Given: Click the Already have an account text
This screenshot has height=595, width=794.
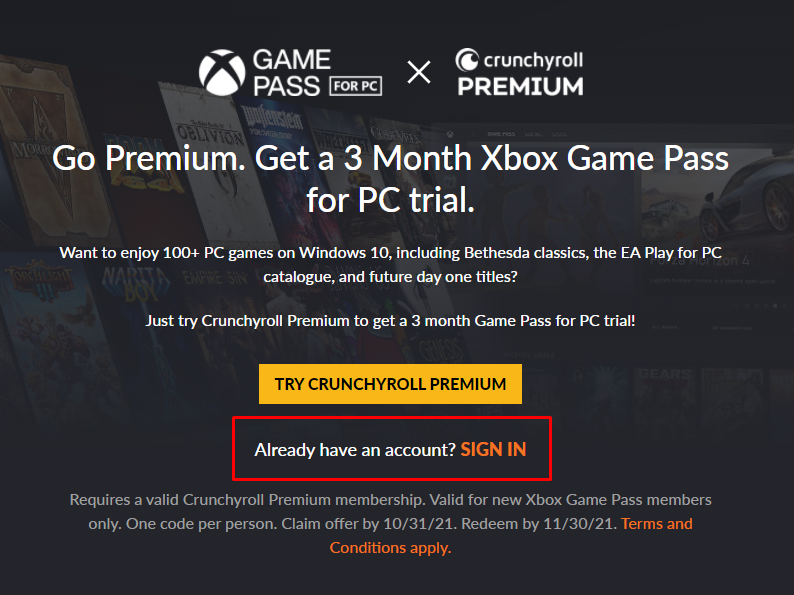Looking at the screenshot, I should [x=355, y=450].
